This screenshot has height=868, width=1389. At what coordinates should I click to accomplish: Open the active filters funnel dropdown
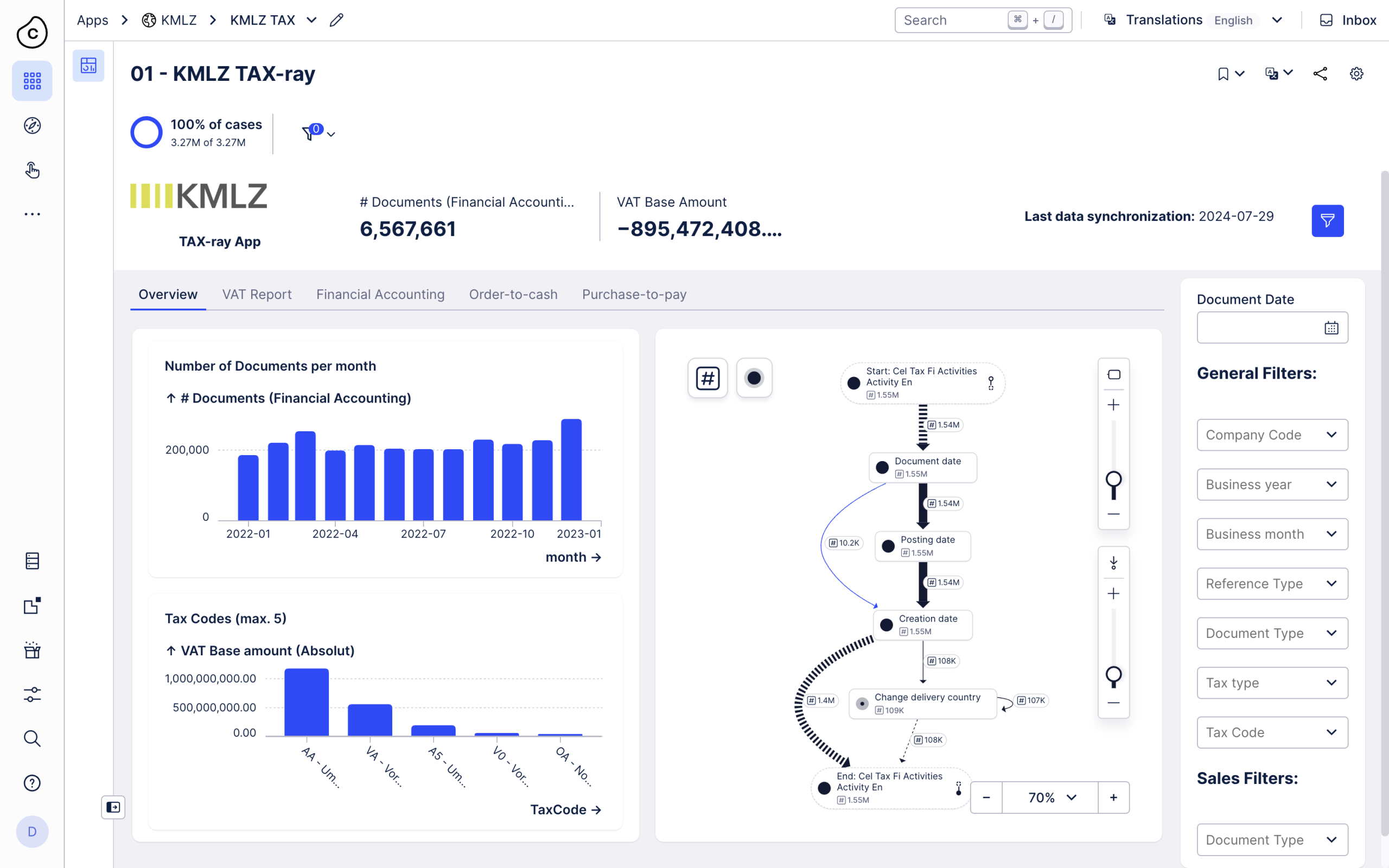click(318, 133)
